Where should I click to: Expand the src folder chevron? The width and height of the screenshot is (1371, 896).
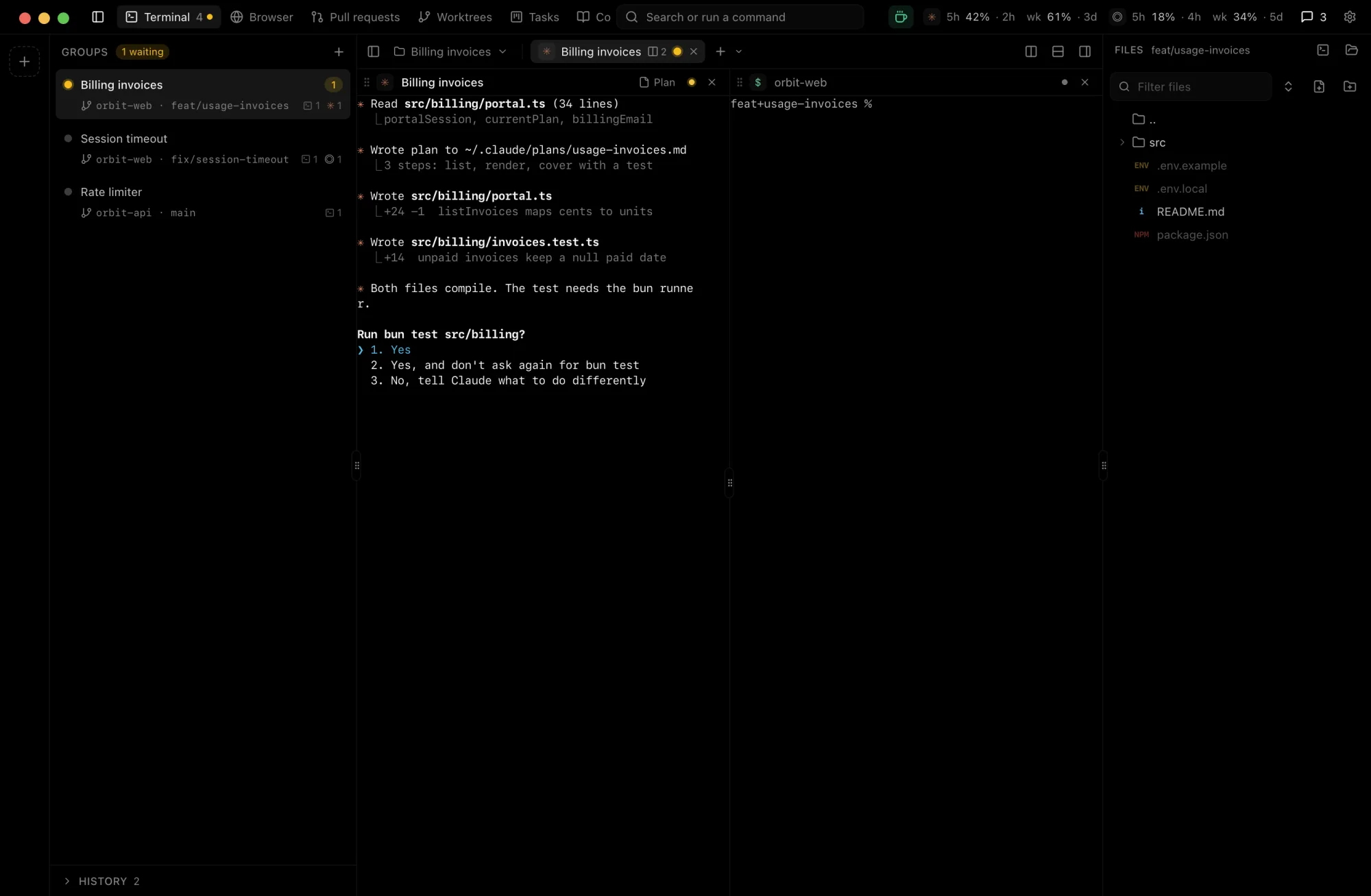coord(1122,143)
